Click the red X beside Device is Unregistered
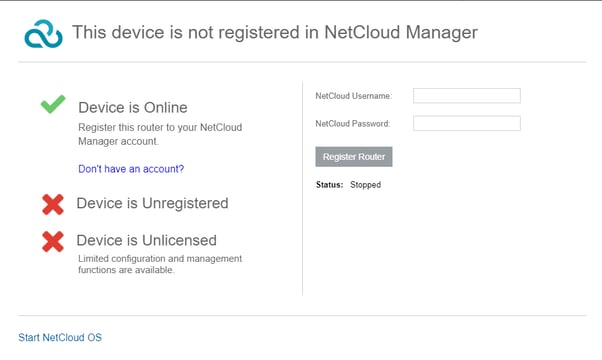This screenshot has width=602, height=360. tap(53, 204)
